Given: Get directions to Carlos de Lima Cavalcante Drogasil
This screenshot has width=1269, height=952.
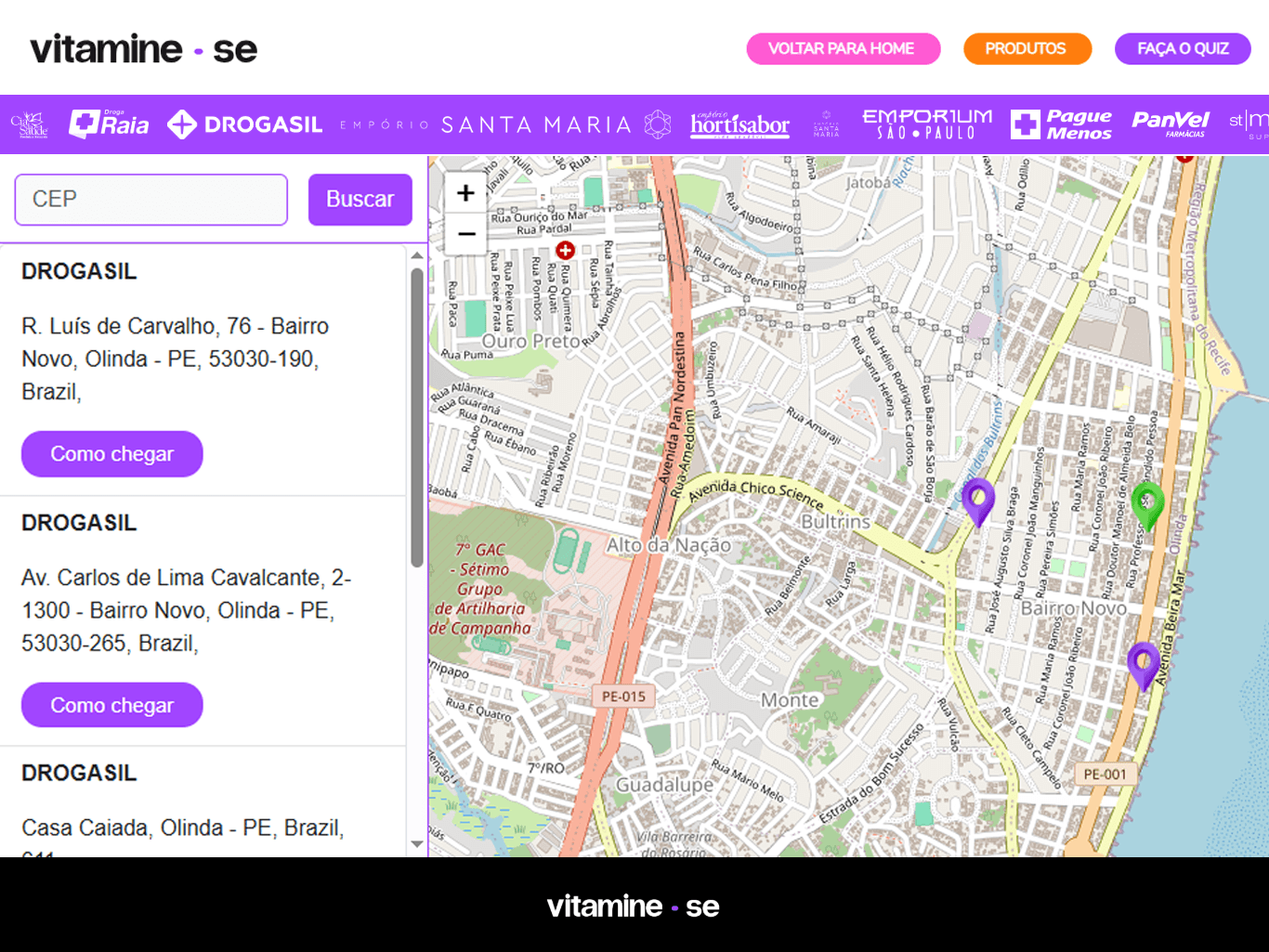Looking at the screenshot, I should point(112,706).
